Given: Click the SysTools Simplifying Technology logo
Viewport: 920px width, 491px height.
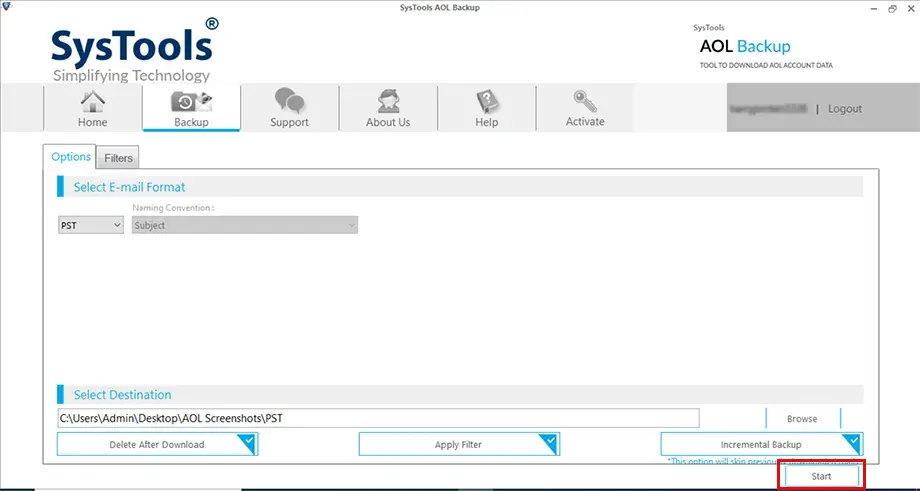Looking at the screenshot, I should (135, 50).
